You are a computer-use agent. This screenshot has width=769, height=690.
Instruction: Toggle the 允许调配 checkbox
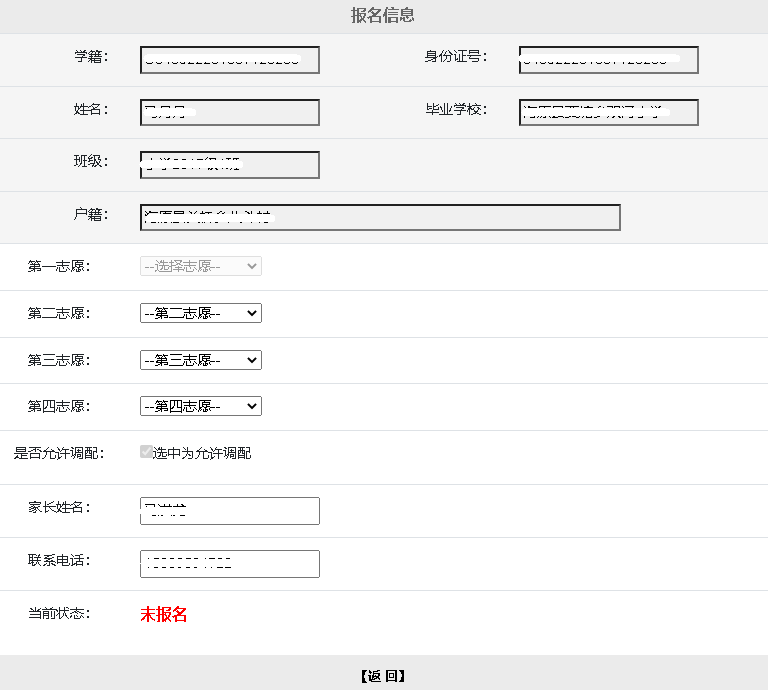tap(147, 452)
